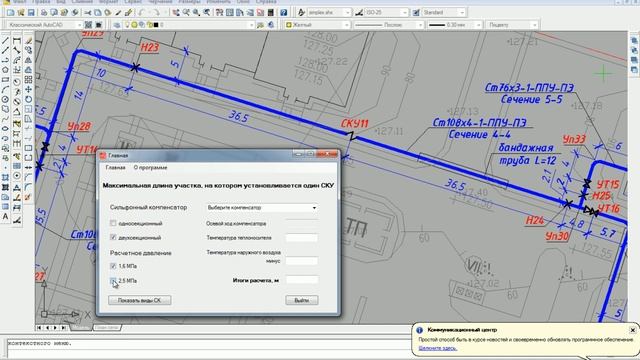Jump to the last layout tab with the arrow
The width and height of the screenshot is (640, 360).
coord(64,327)
